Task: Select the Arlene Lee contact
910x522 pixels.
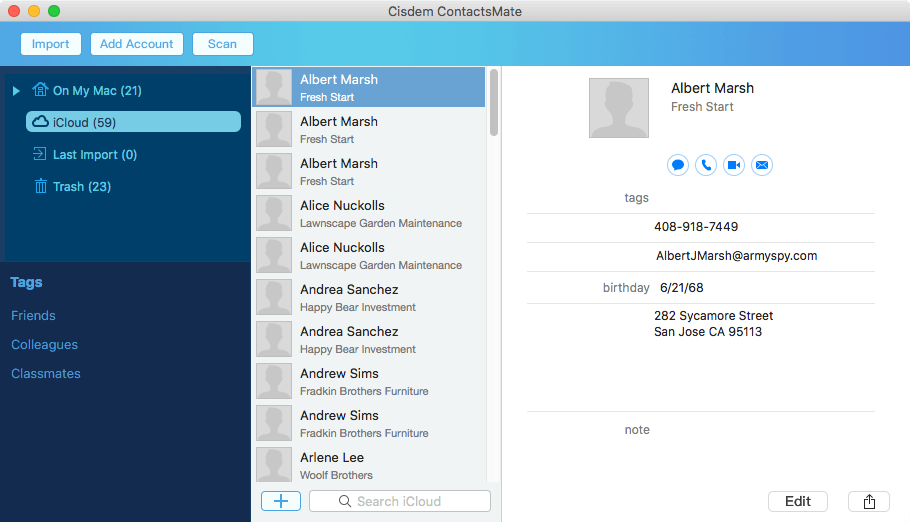Action: coord(370,465)
